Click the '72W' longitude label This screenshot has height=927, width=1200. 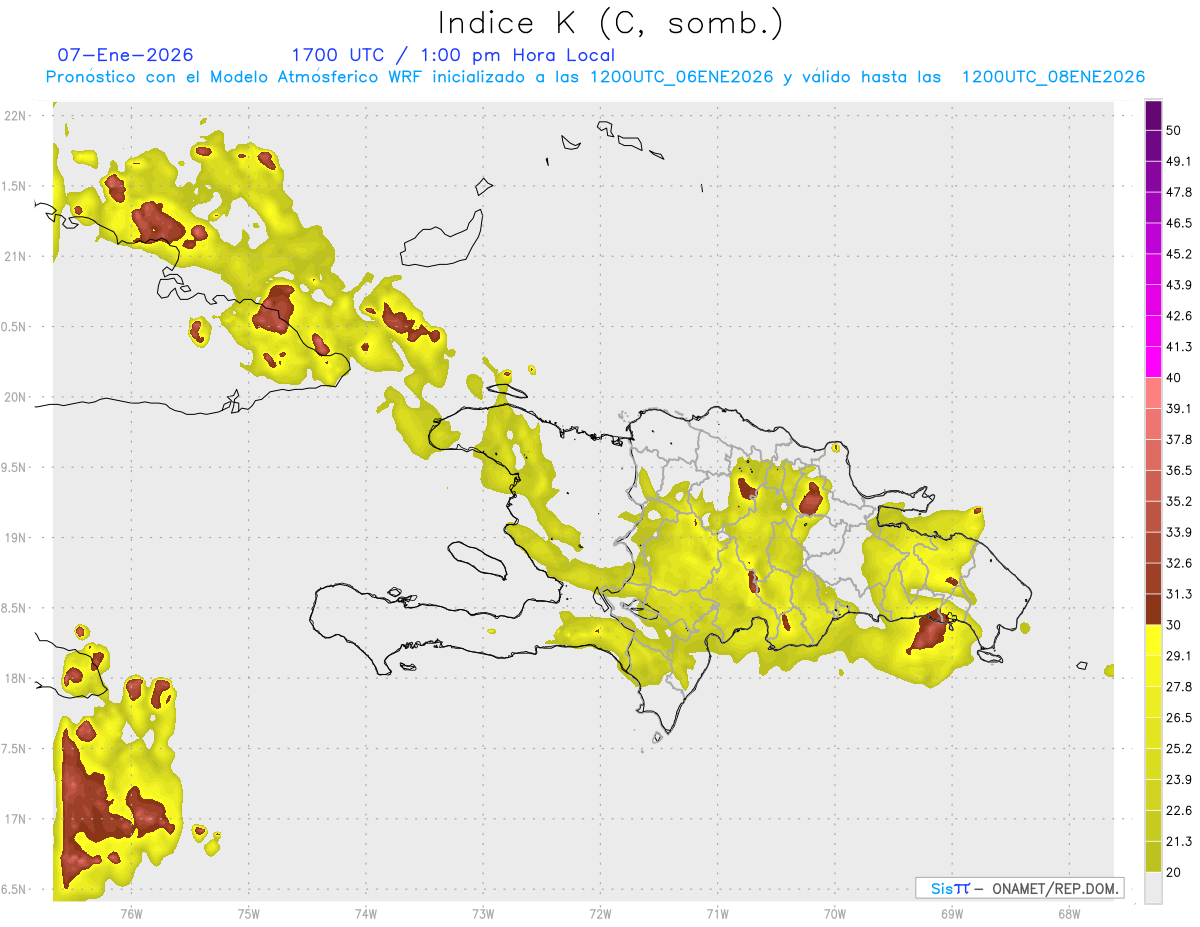tap(600, 914)
